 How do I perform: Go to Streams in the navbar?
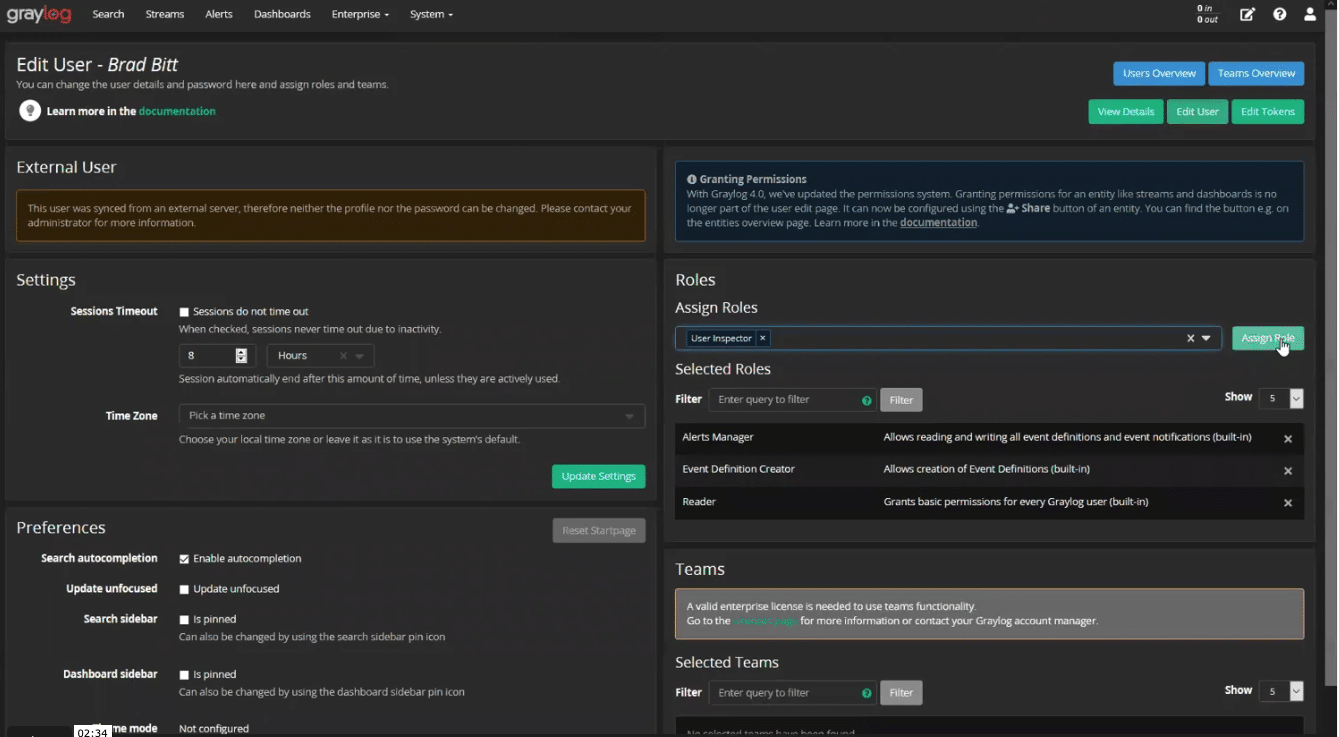(x=164, y=15)
